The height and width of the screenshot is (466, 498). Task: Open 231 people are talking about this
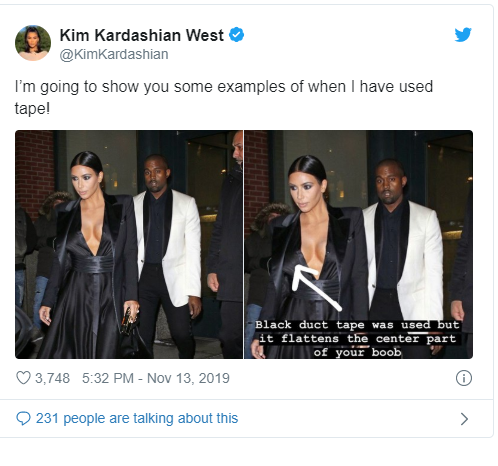pos(137,418)
